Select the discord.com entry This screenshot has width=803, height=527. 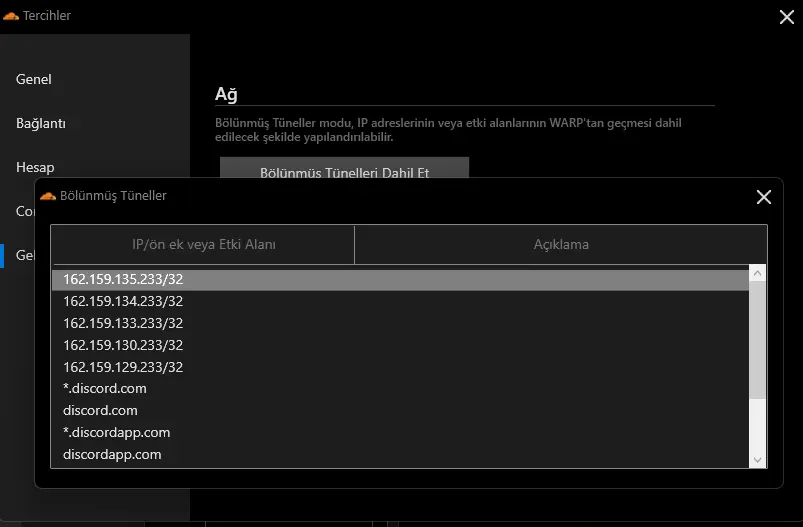pyautogui.click(x=400, y=411)
